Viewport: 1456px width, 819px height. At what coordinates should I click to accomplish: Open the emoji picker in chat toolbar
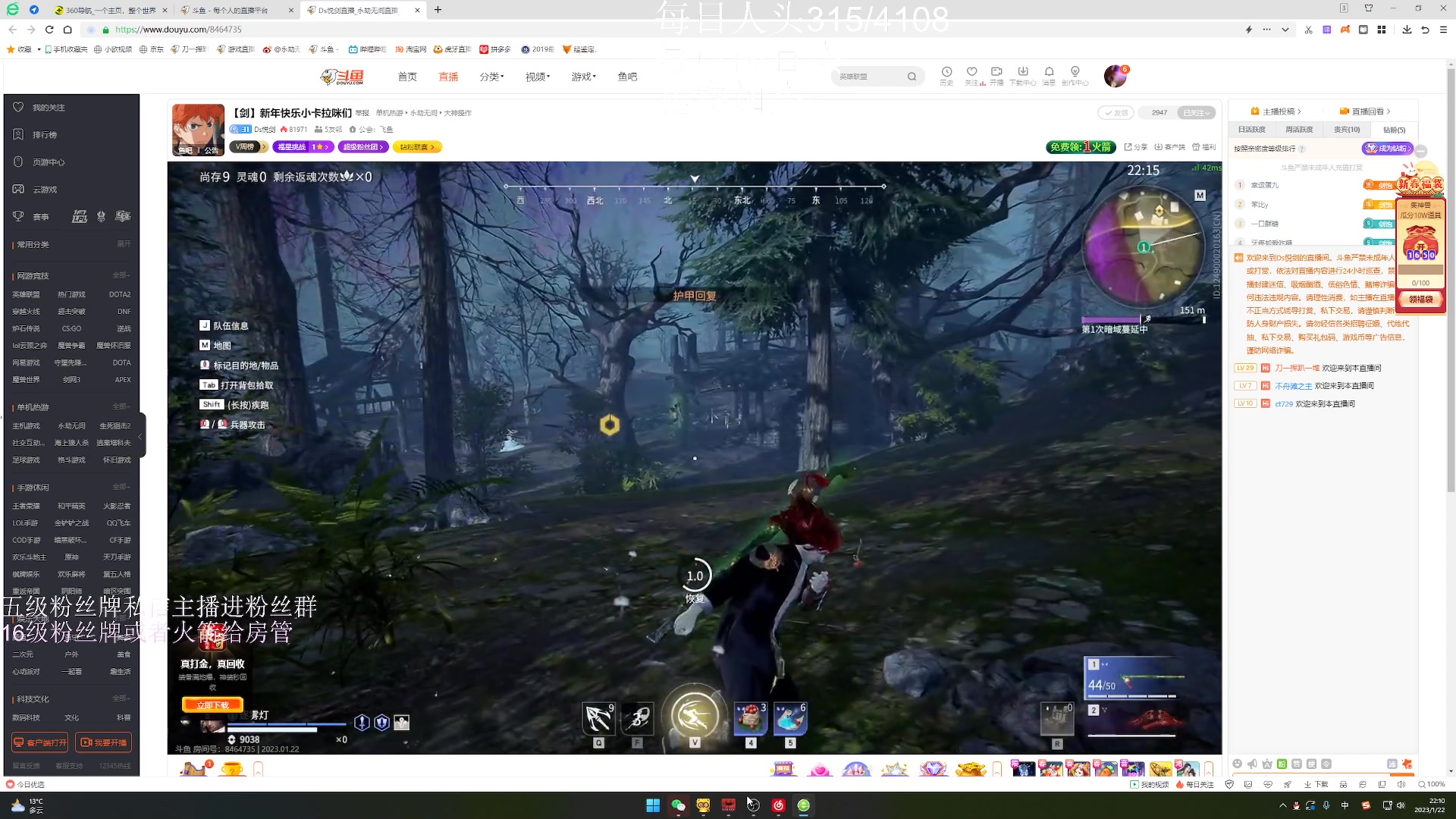tap(1238, 764)
